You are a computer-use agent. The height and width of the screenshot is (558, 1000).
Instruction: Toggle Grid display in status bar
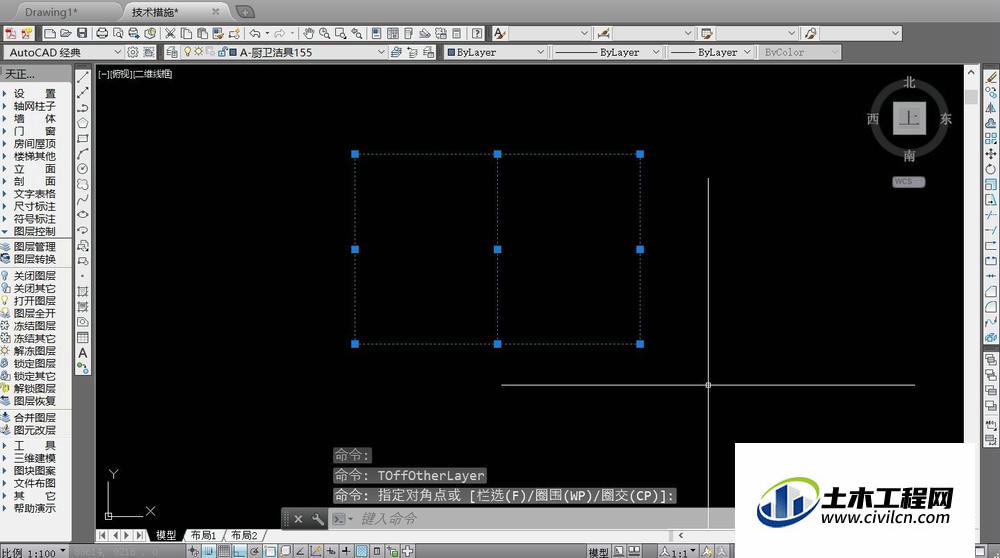224,552
